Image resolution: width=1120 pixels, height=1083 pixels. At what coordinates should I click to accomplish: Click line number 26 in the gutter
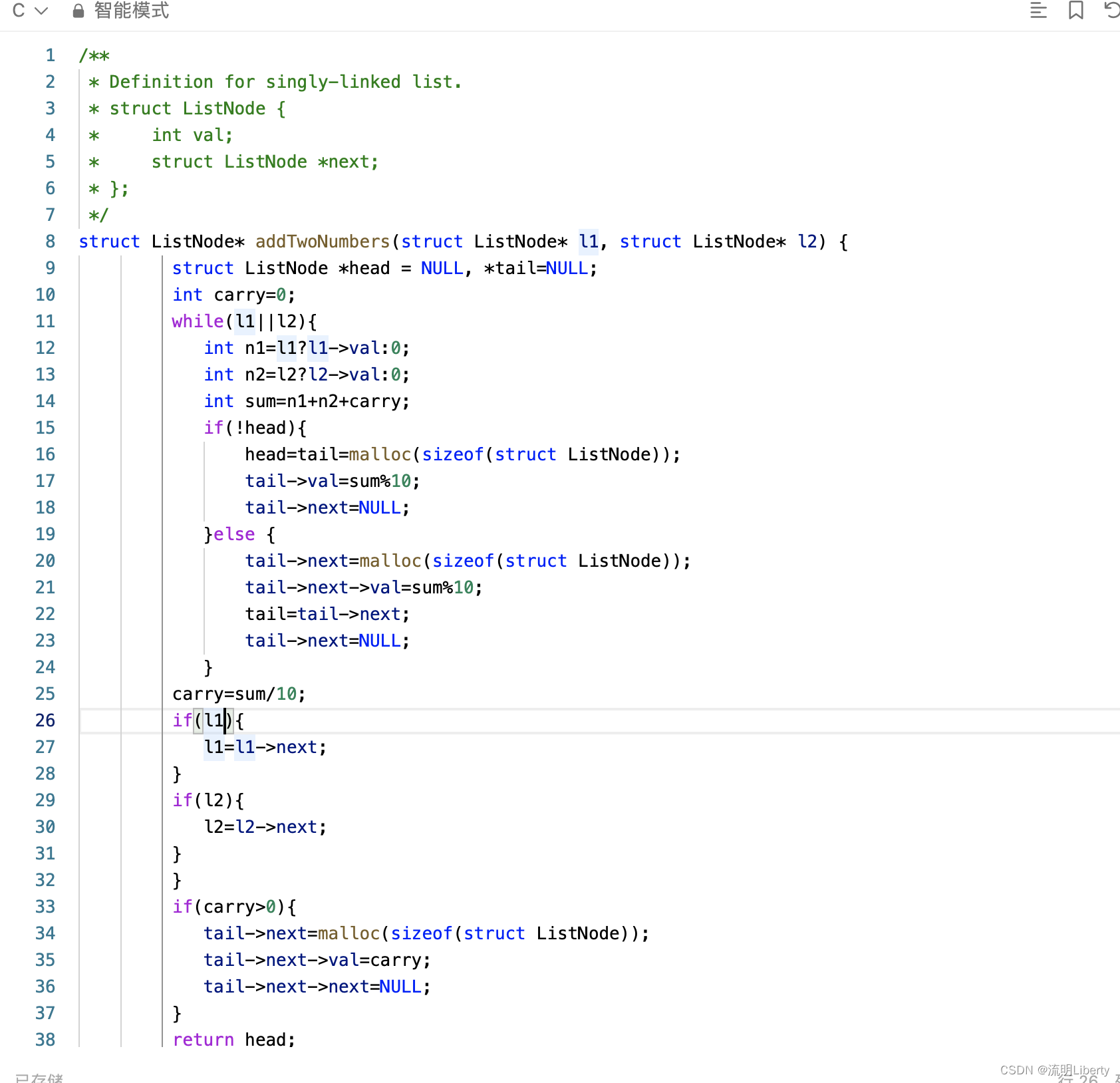pos(45,720)
